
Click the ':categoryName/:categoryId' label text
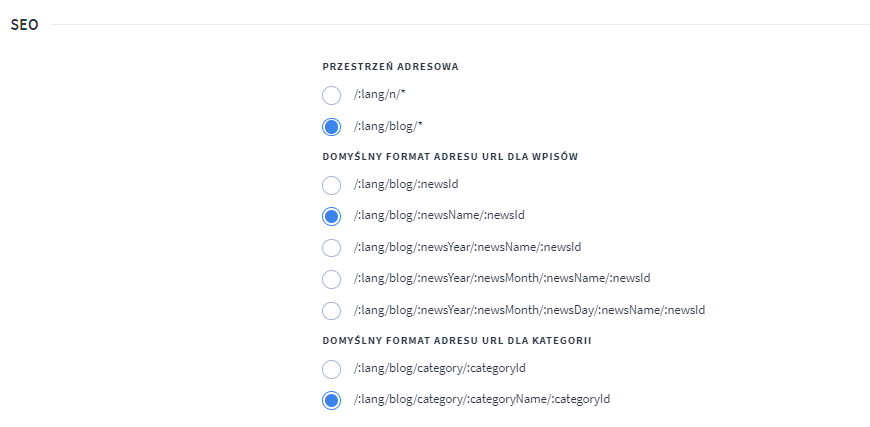(x=482, y=399)
